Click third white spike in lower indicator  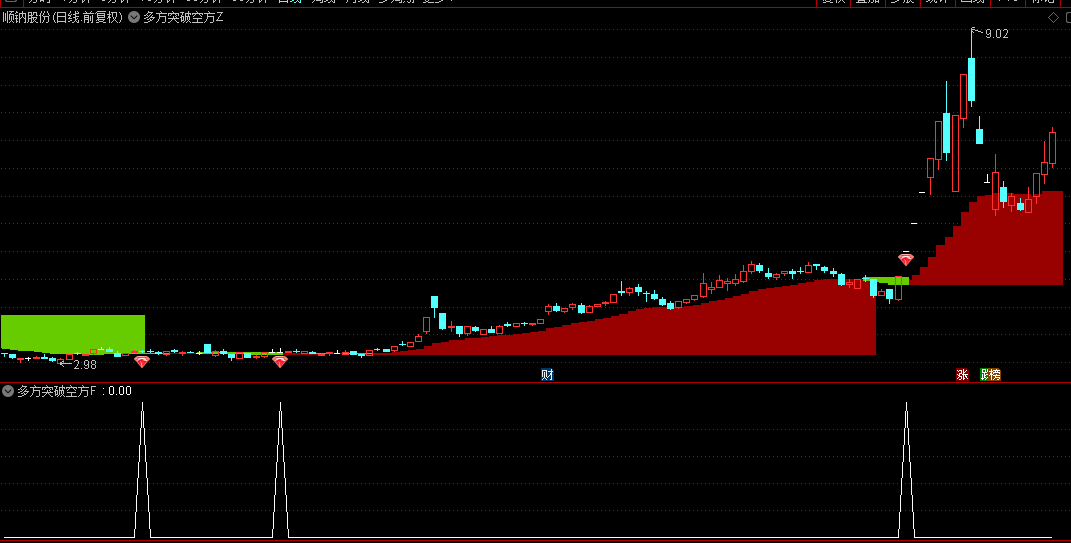tap(906, 469)
